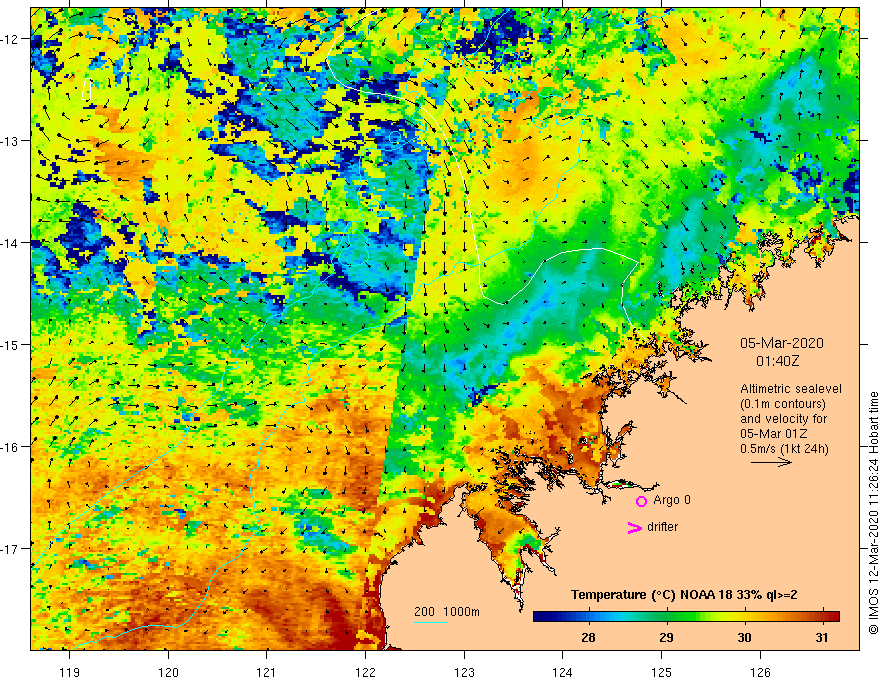Select the '05-Mar-2020' date text
This screenshot has height=680, width=880.
[782, 343]
